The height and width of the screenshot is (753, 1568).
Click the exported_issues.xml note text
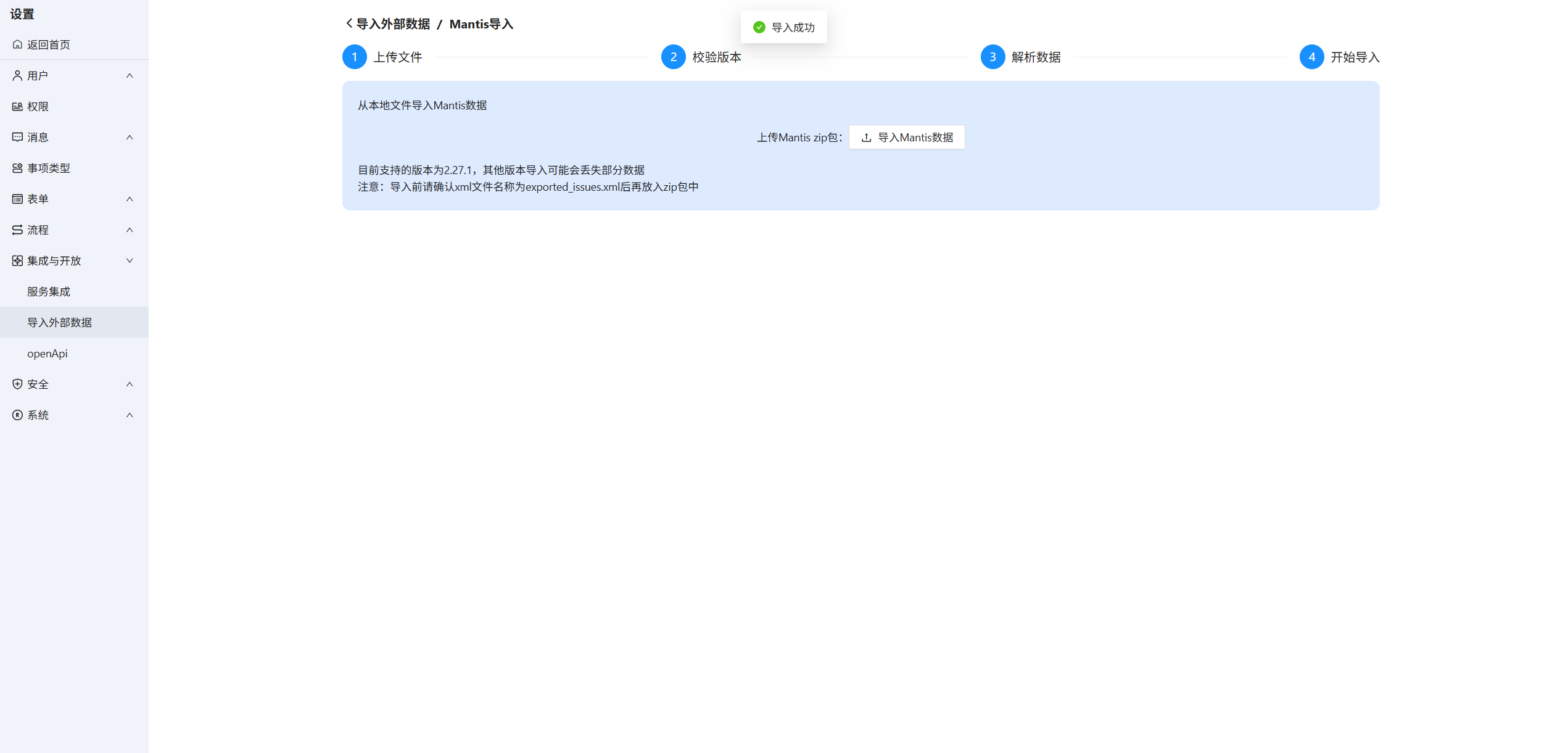529,187
